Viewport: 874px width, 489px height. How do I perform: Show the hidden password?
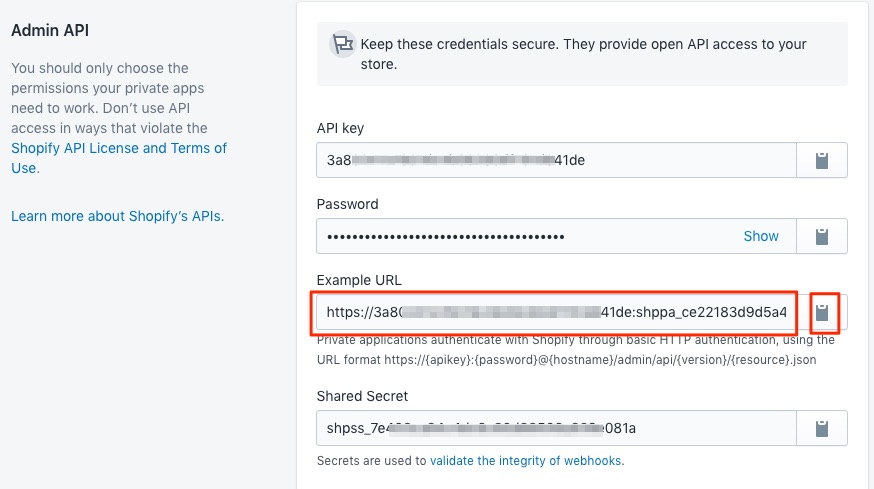pyautogui.click(x=760, y=236)
